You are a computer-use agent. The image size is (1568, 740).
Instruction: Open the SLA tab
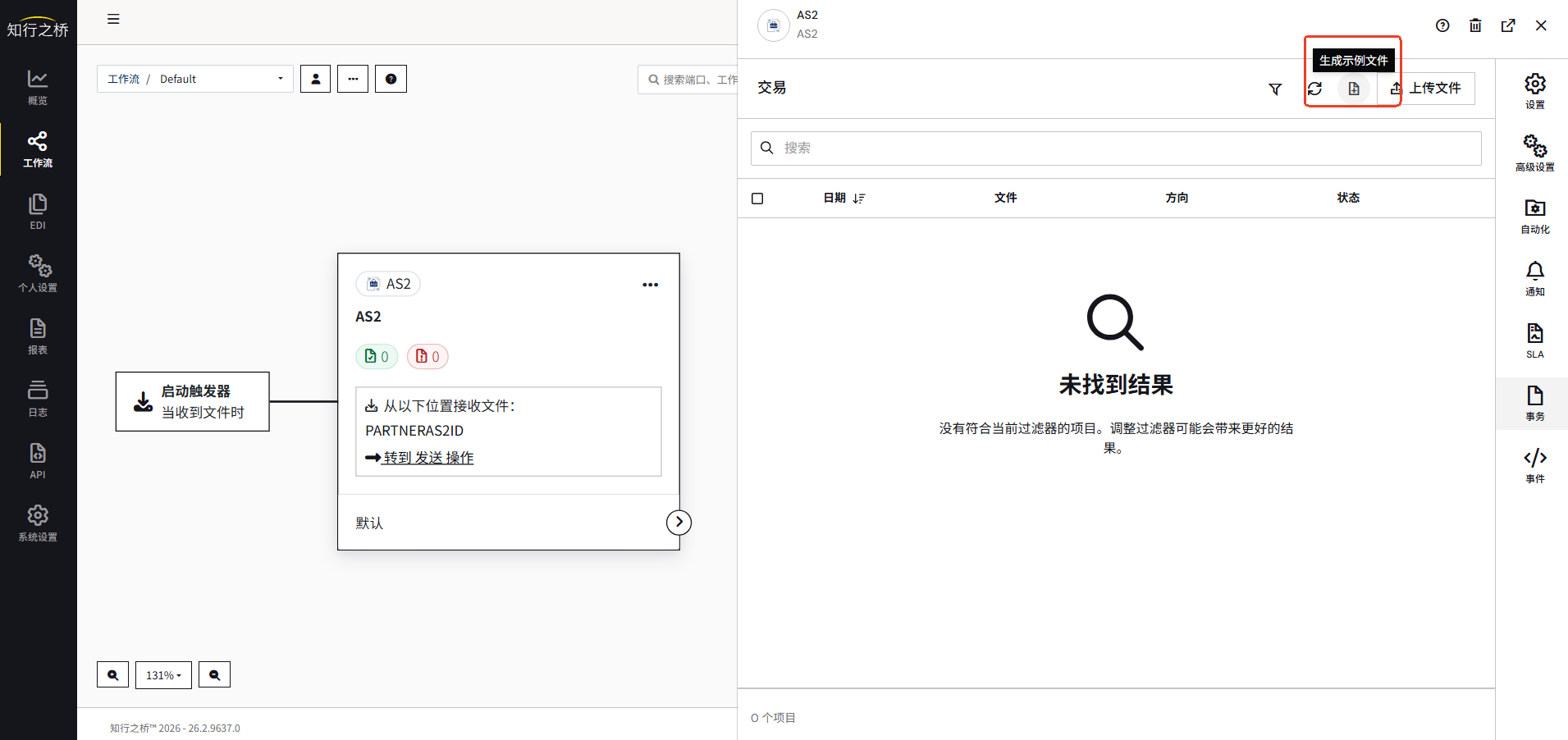coord(1535,340)
